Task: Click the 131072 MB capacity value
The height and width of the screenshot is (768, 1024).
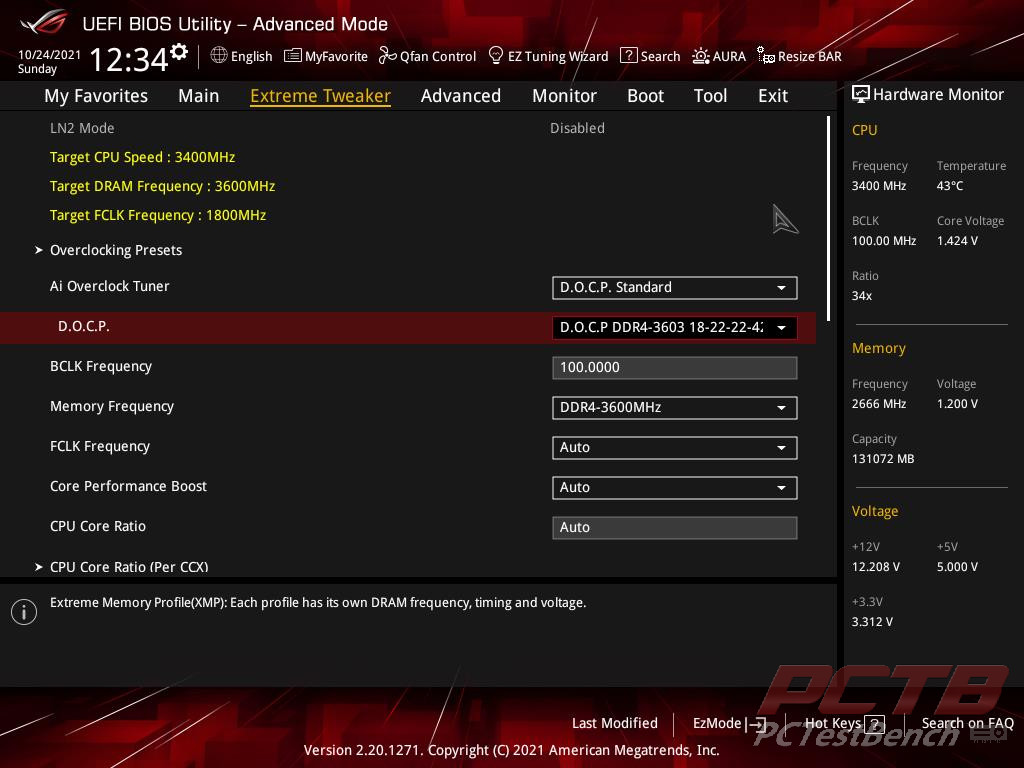Action: [883, 458]
